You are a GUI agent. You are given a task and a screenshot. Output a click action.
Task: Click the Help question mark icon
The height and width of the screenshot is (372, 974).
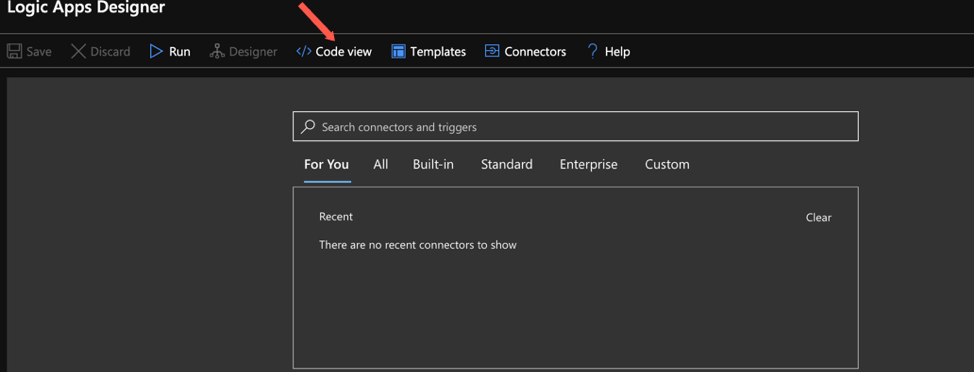coord(593,52)
